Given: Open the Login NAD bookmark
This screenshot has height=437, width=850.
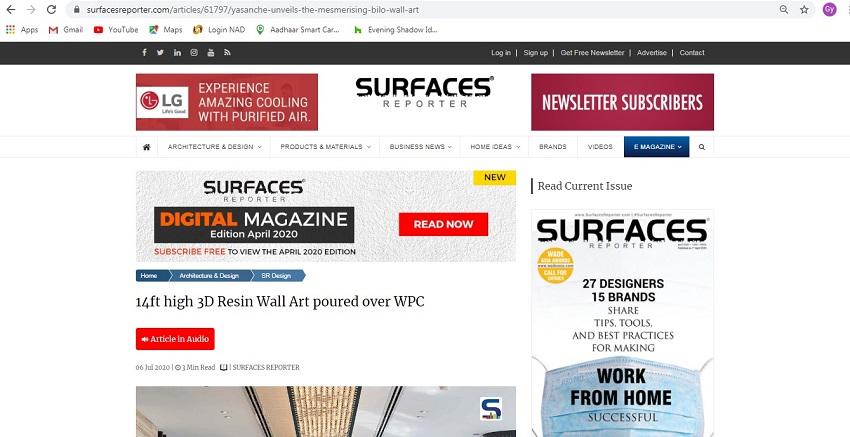Looking at the screenshot, I should (219, 30).
